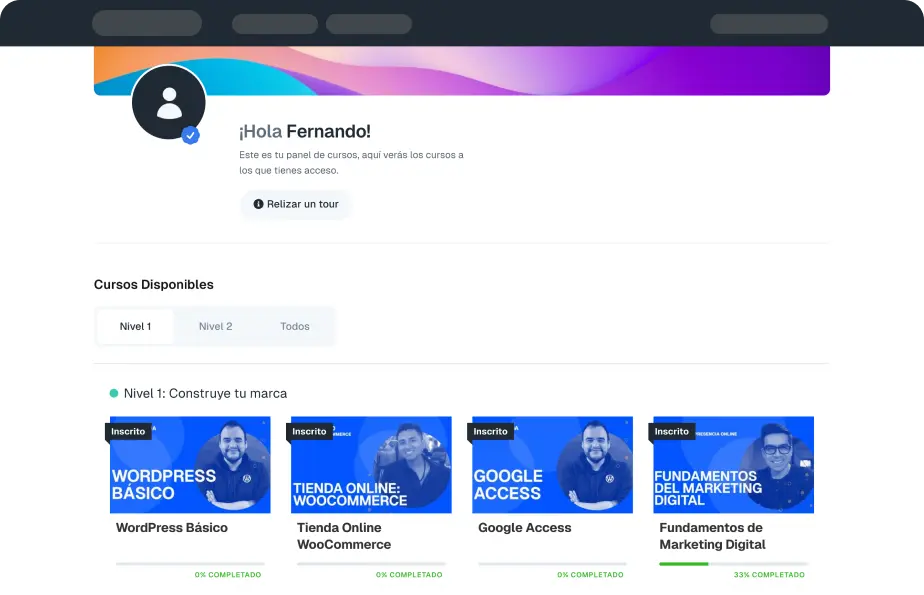Image resolution: width=924 pixels, height=595 pixels.
Task: Open the Google Access course title
Action: (x=524, y=528)
